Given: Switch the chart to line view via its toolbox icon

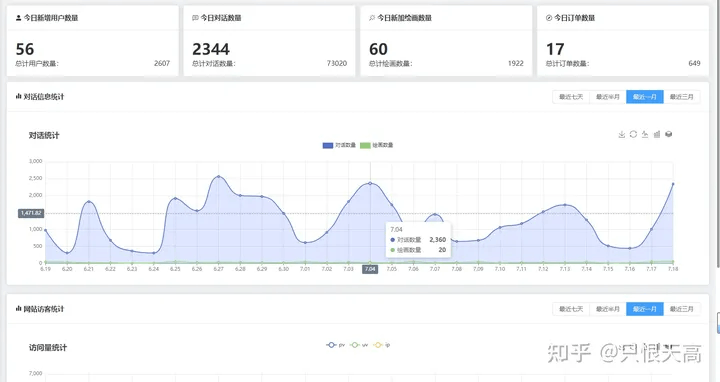Looking at the screenshot, I should click(645, 134).
